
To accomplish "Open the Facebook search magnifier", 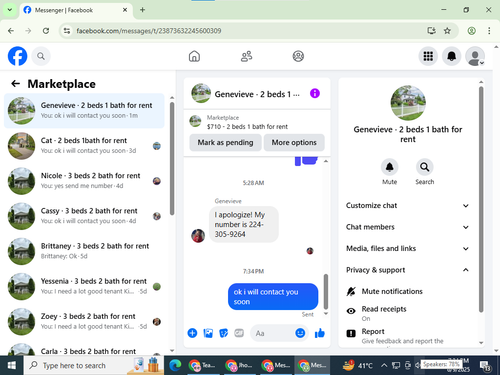I will click(41, 56).
